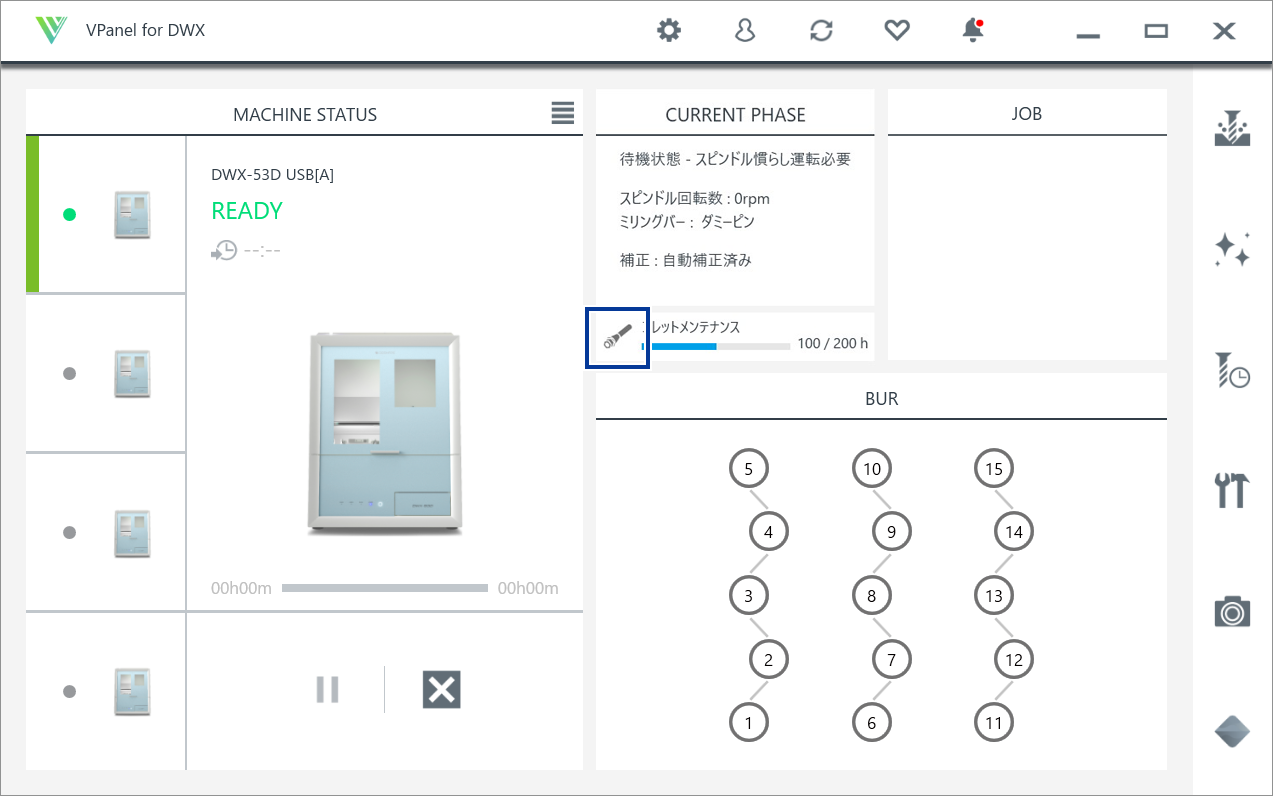This screenshot has height=796, width=1274.
Task: Select bur slot 9
Action: tap(892, 532)
